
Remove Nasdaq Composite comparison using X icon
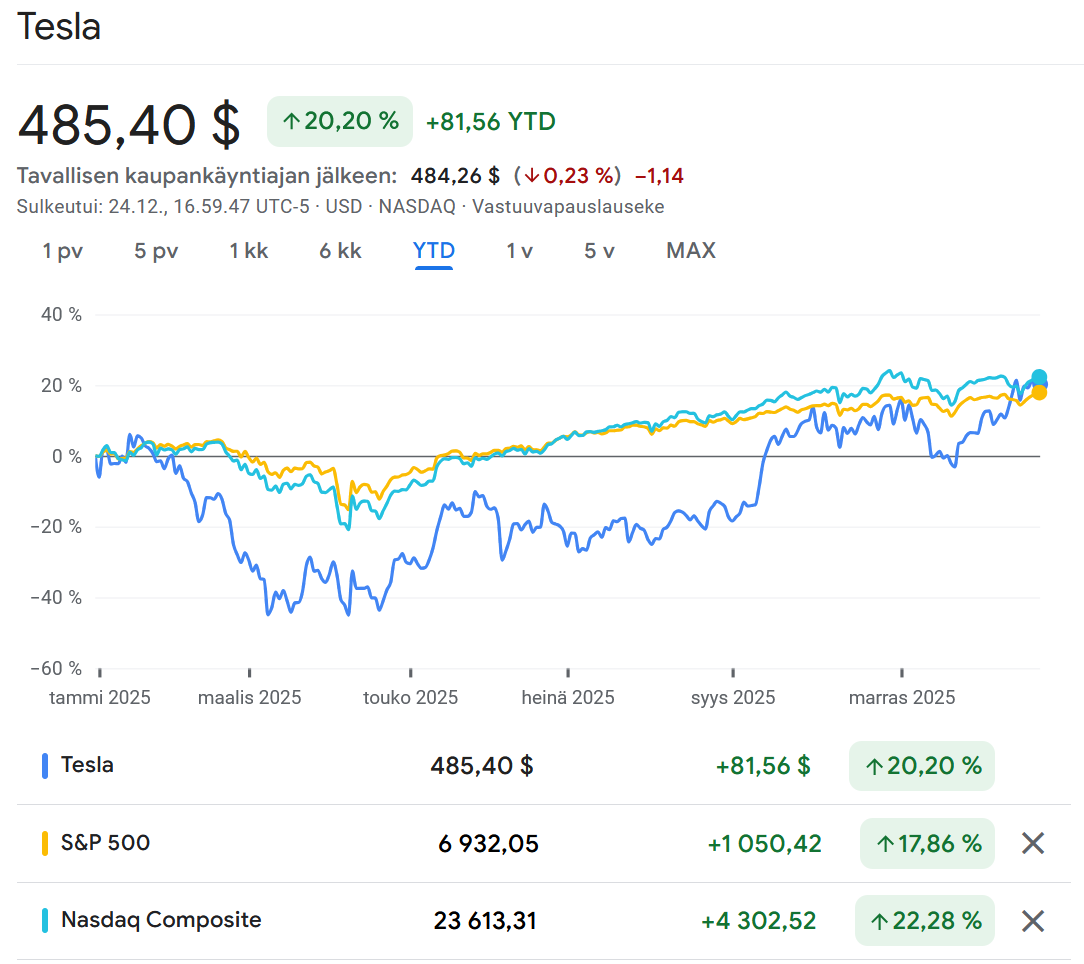1033,920
